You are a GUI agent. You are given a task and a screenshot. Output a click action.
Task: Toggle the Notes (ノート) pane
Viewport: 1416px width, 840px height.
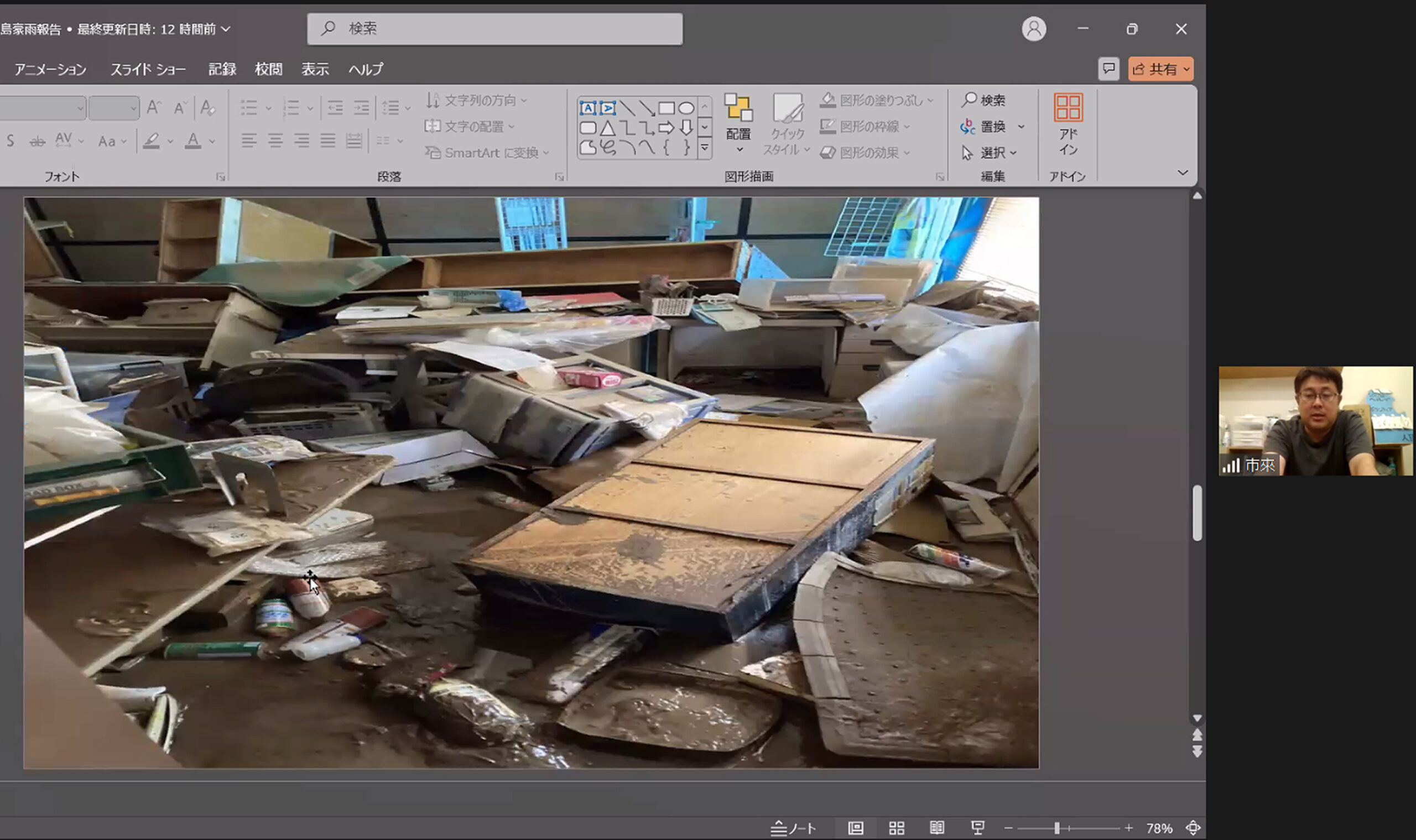click(793, 828)
